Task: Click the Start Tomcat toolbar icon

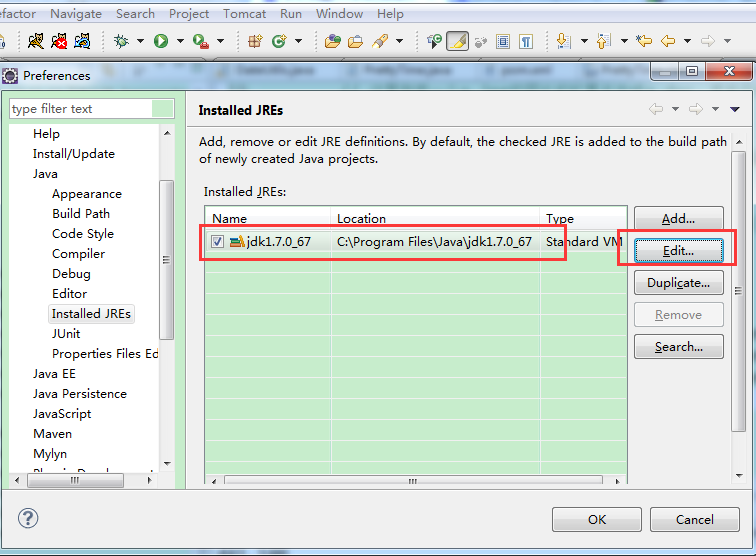Action: point(35,41)
